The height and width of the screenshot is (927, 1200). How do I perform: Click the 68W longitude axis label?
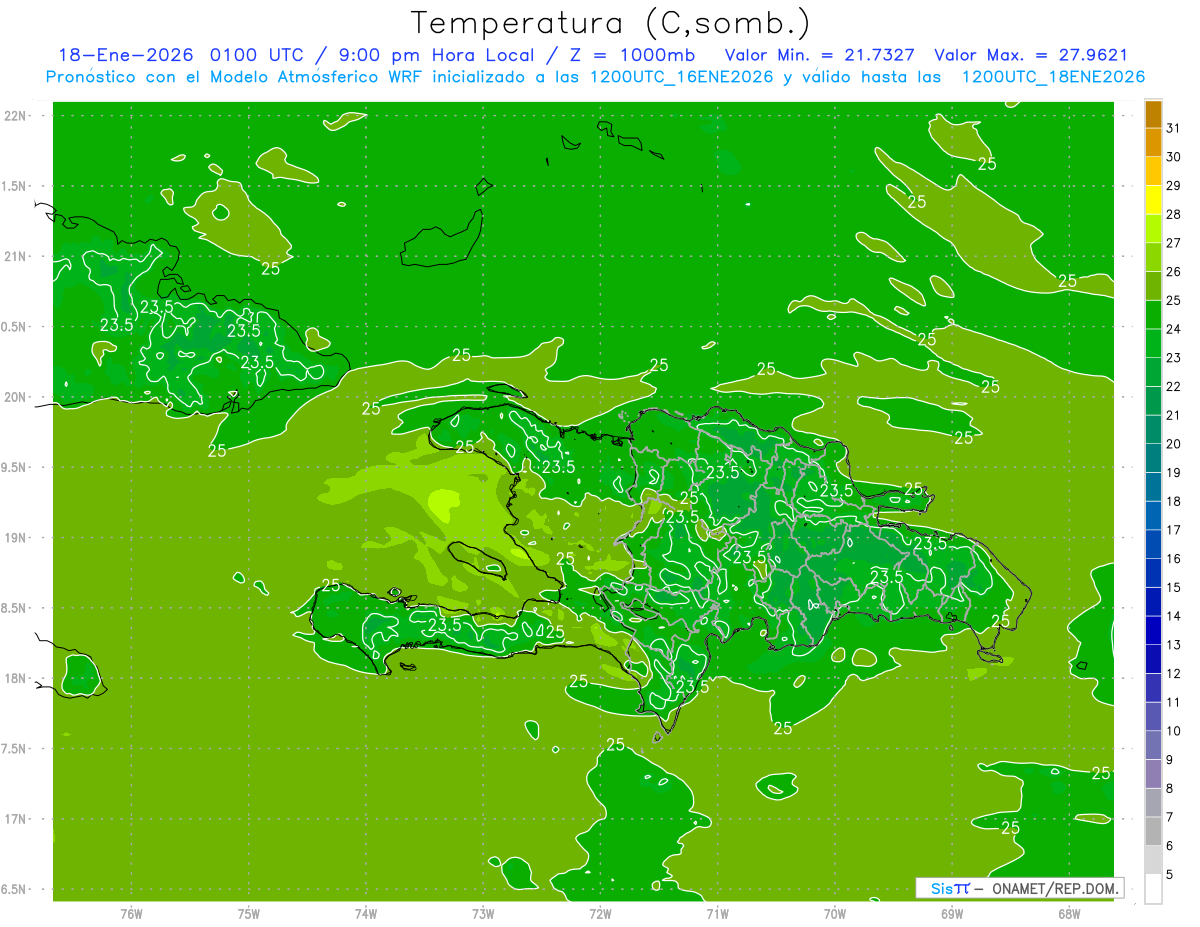pyautogui.click(x=1069, y=914)
